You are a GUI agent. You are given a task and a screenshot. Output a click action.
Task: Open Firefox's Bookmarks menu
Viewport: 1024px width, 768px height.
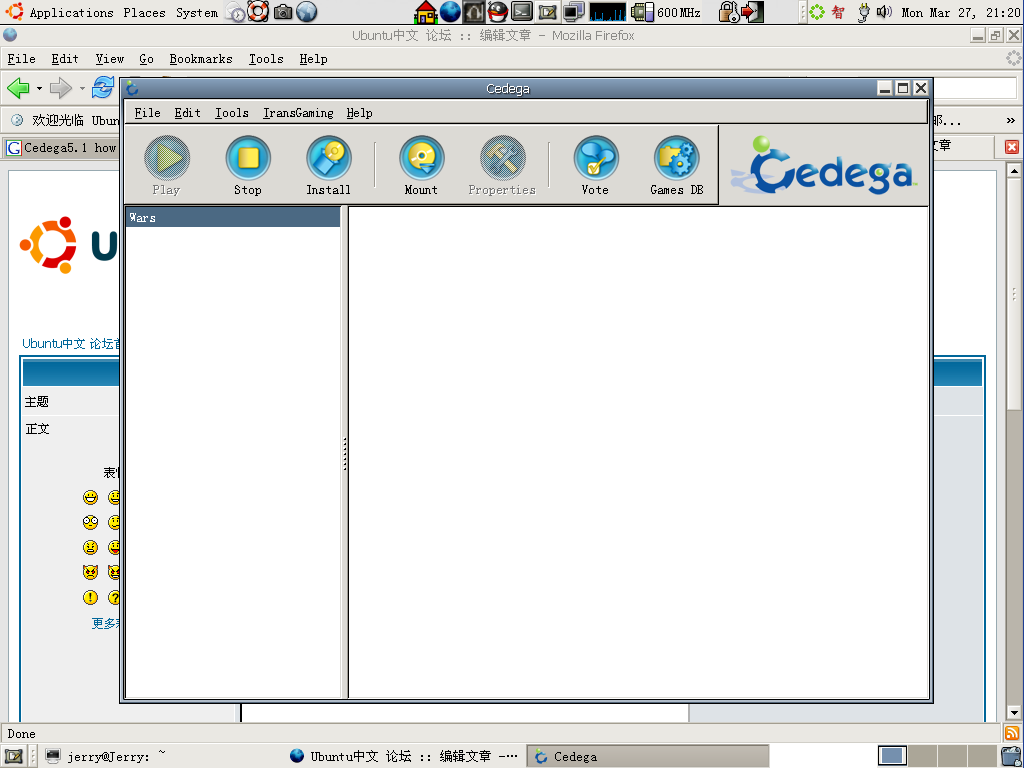[201, 59]
